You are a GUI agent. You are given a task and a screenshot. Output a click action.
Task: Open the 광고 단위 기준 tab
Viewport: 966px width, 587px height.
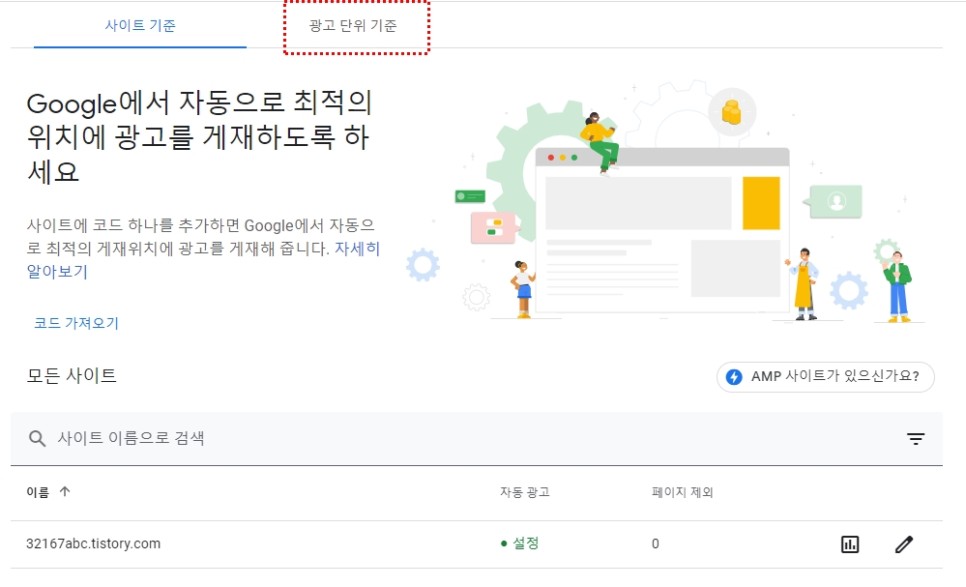pyautogui.click(x=353, y=25)
